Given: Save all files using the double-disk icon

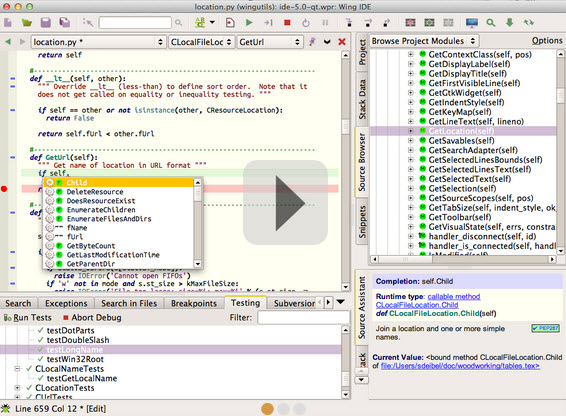Looking at the screenshot, I should (x=65, y=22).
